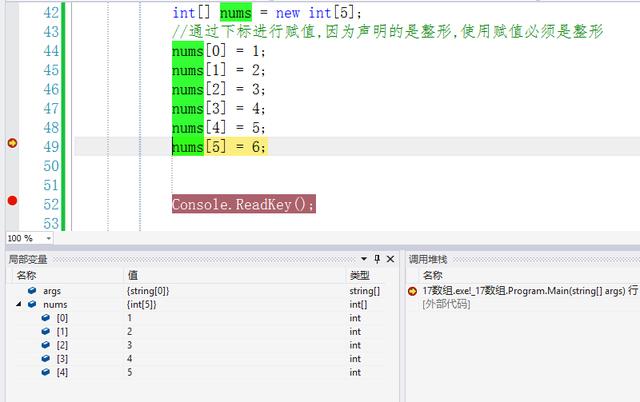Click the [1] element cube icon

pos(46,331)
